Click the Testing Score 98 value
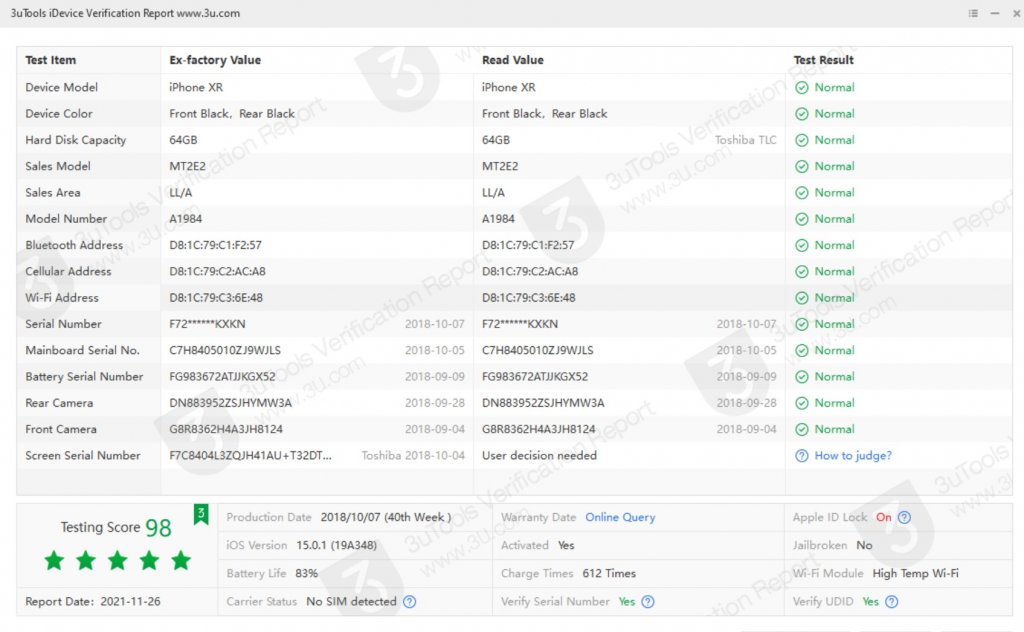The image size is (1024, 632). point(158,528)
